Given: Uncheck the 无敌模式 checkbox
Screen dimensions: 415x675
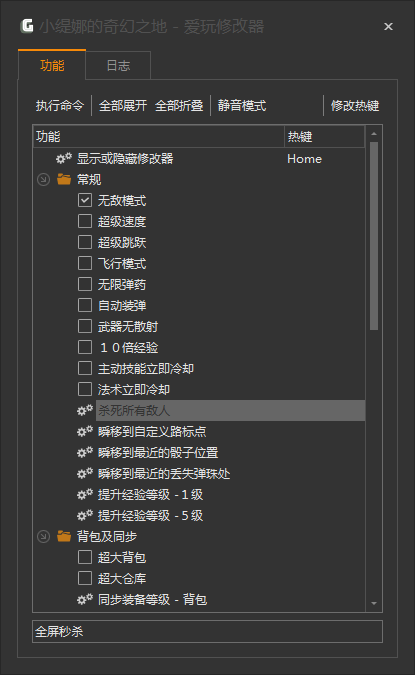Looking at the screenshot, I should [x=85, y=200].
